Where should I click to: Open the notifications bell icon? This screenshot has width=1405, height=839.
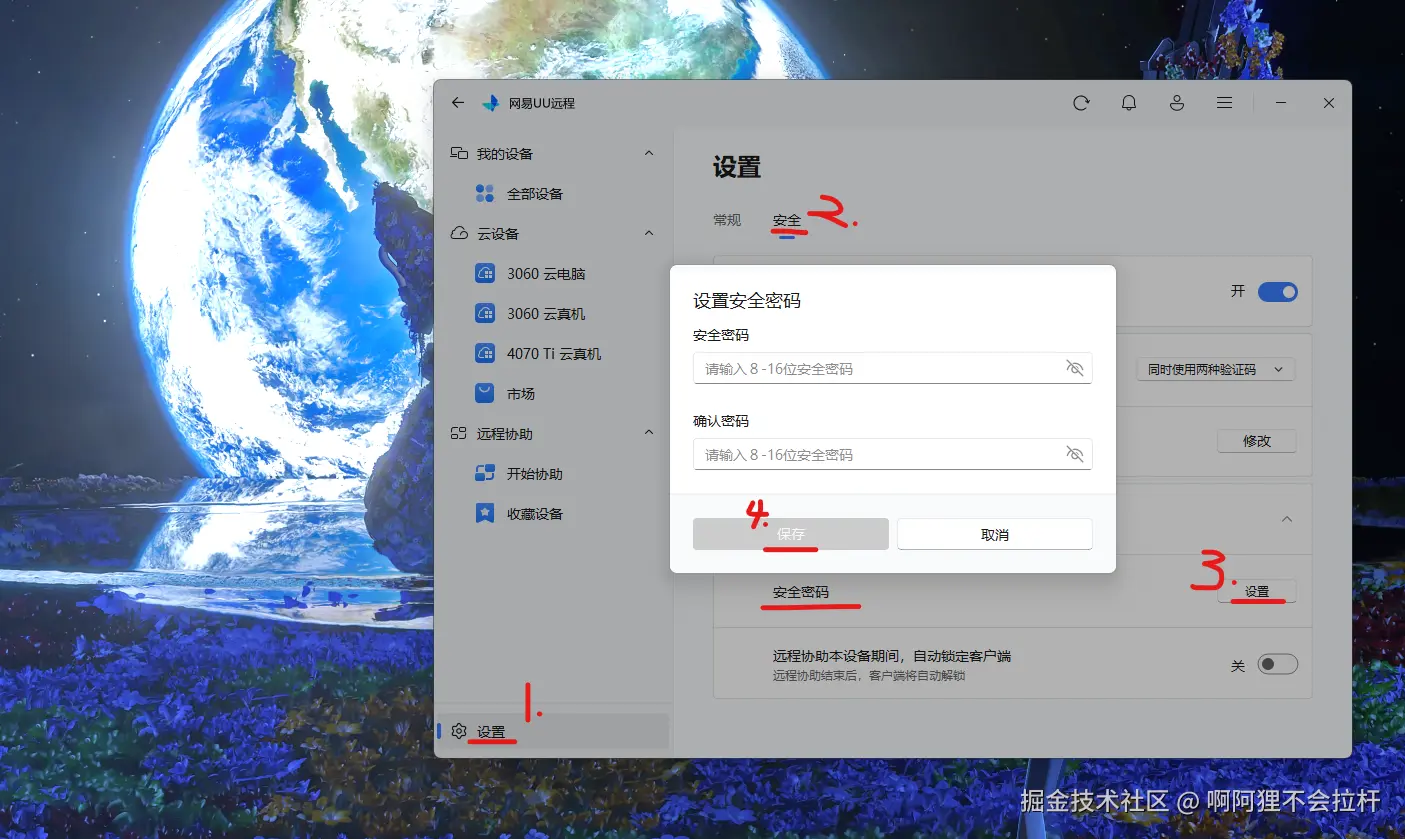coord(1129,103)
